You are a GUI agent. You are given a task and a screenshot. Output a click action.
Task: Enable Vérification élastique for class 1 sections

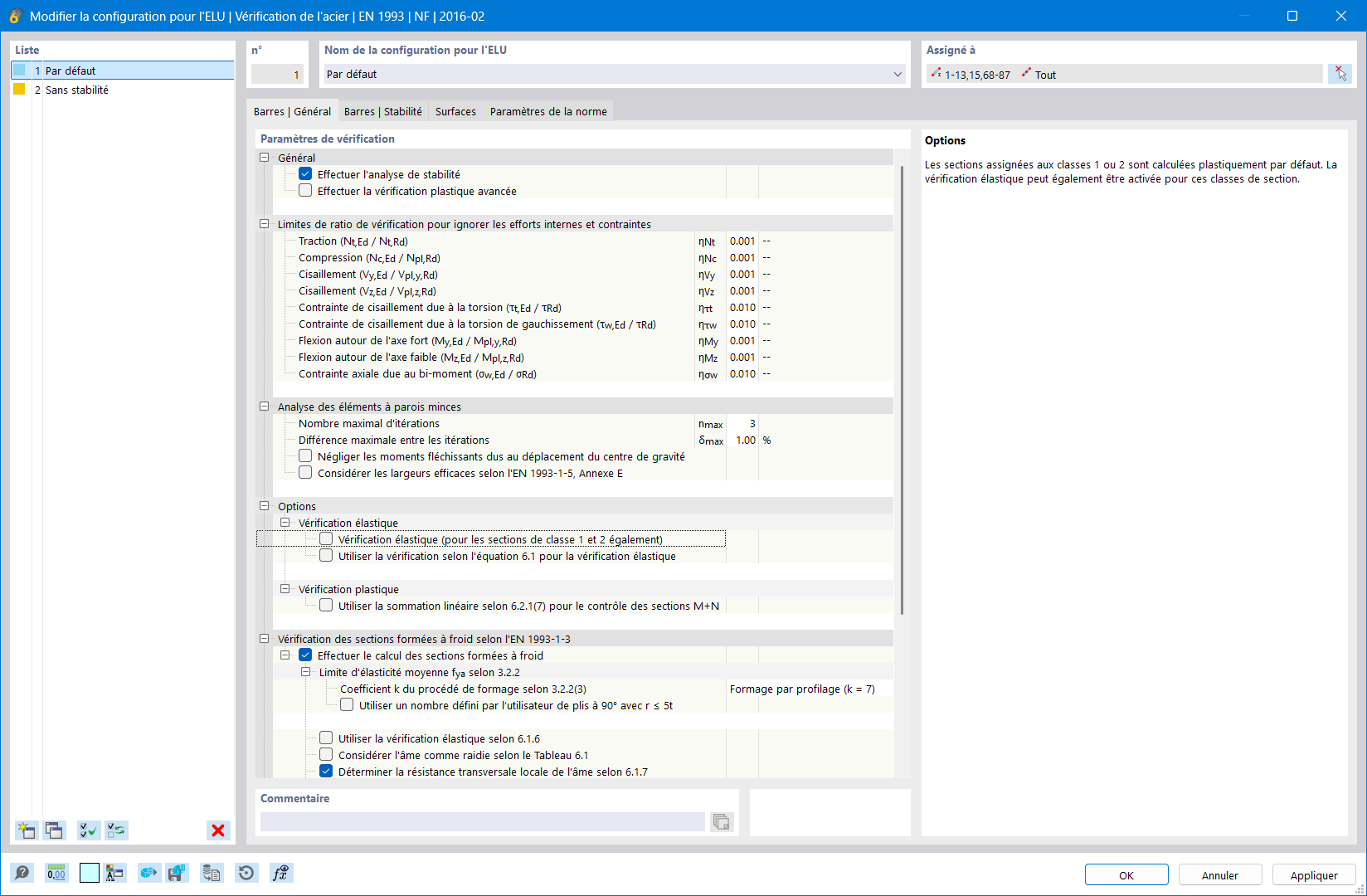[326, 538]
